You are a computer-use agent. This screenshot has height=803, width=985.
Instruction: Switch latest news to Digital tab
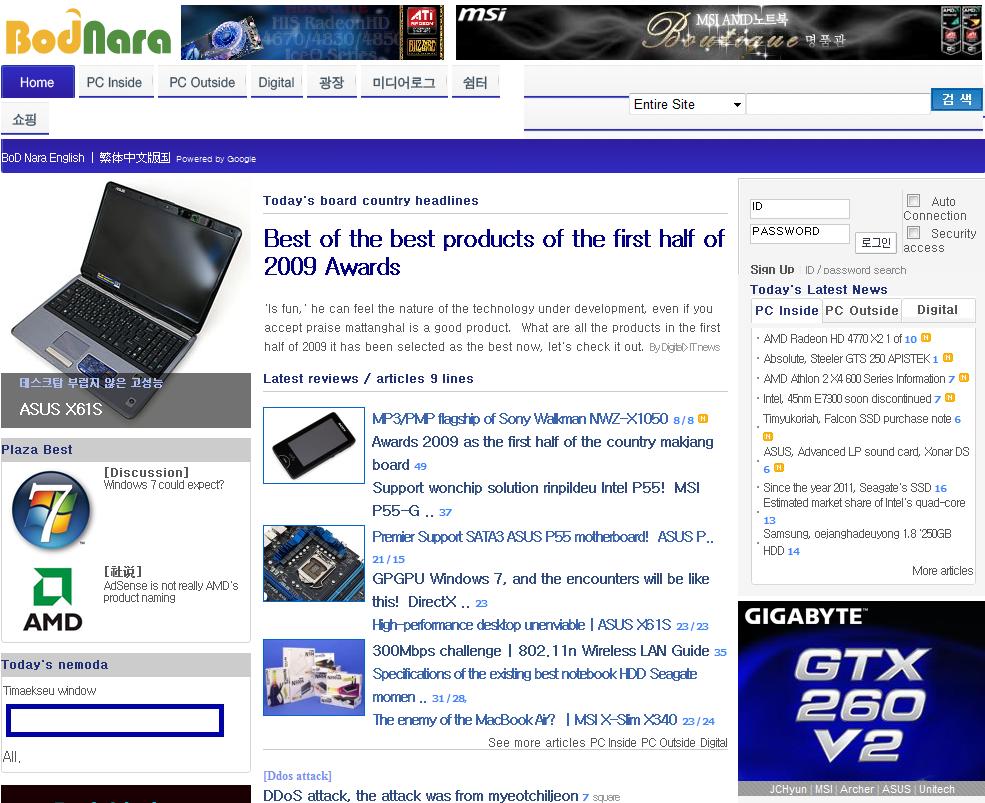pos(937,310)
